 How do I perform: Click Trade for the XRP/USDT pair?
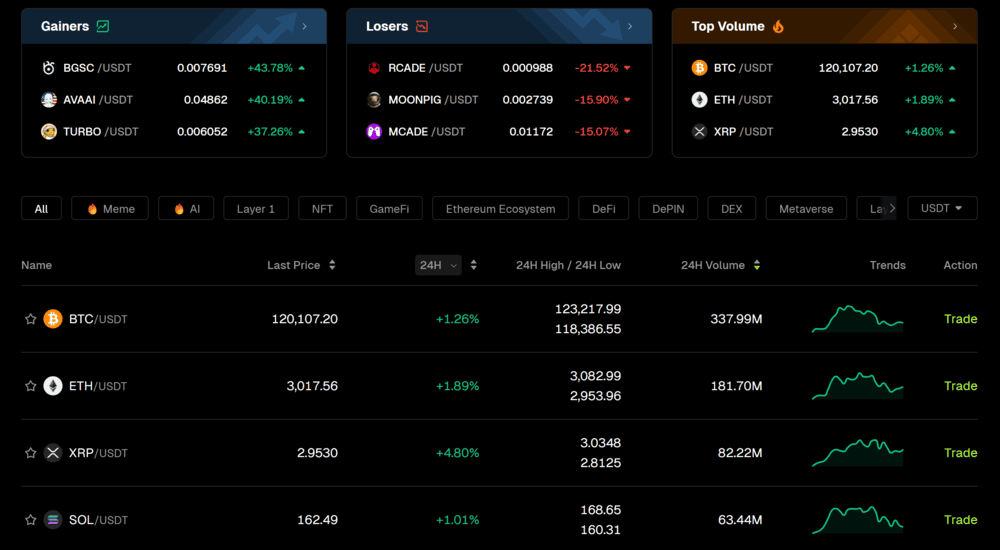pos(960,453)
